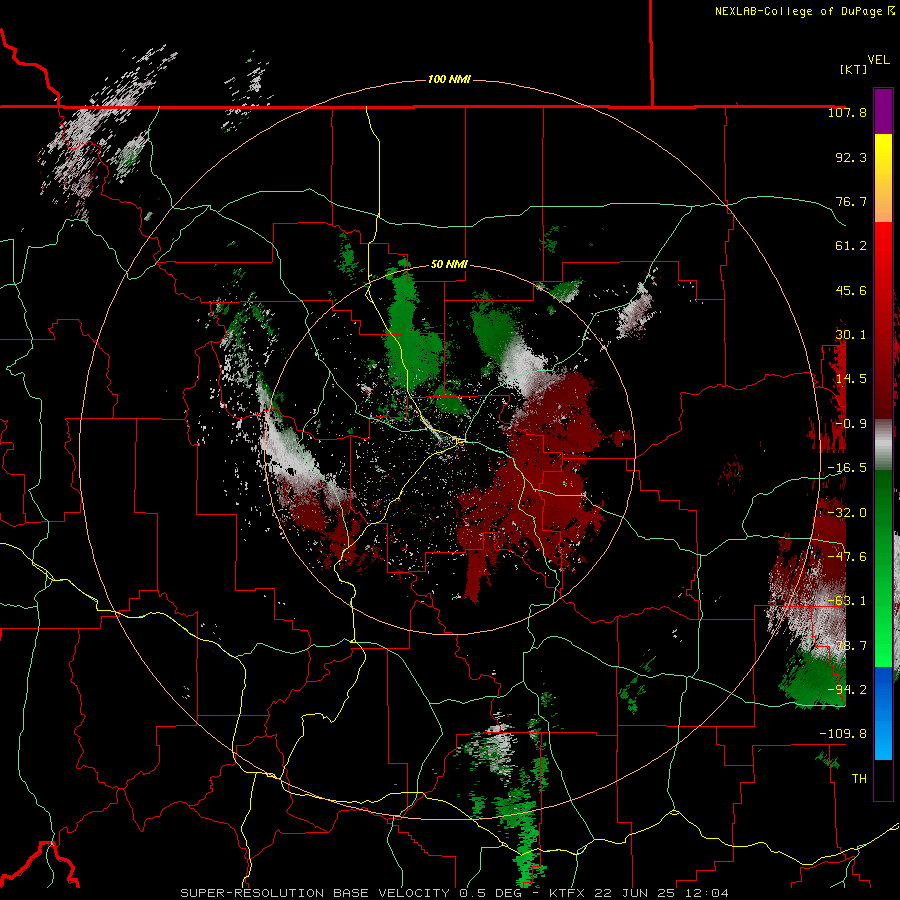Click the 45.6 velocity scale value

[851, 290]
